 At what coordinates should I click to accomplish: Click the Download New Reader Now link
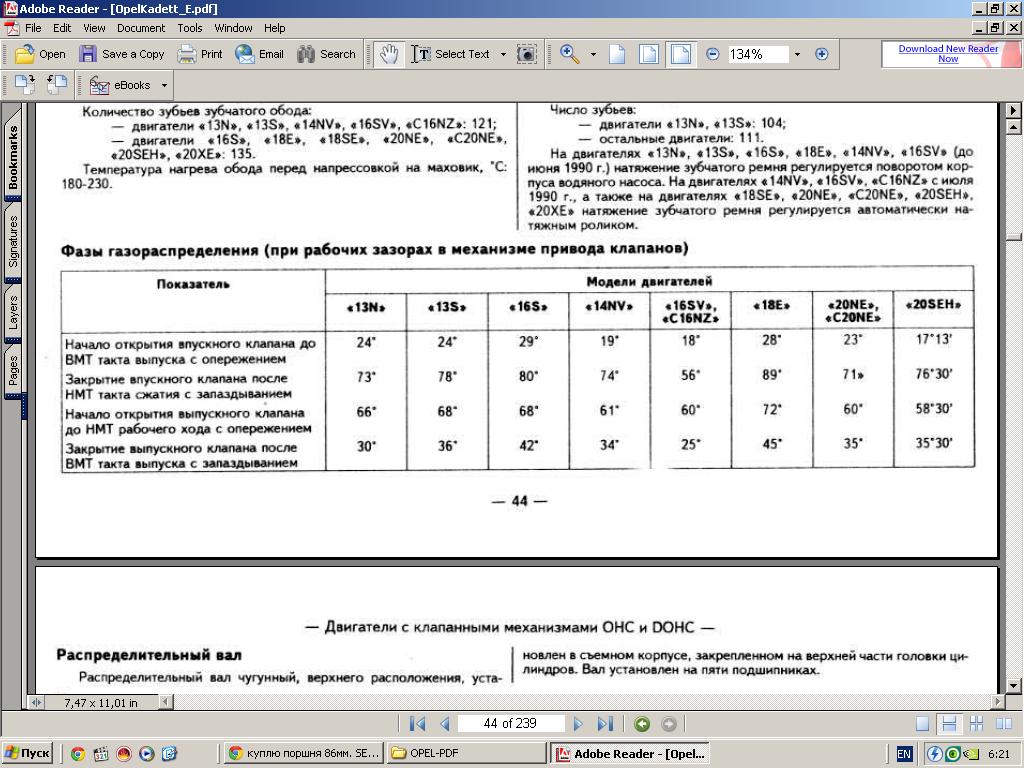948,54
